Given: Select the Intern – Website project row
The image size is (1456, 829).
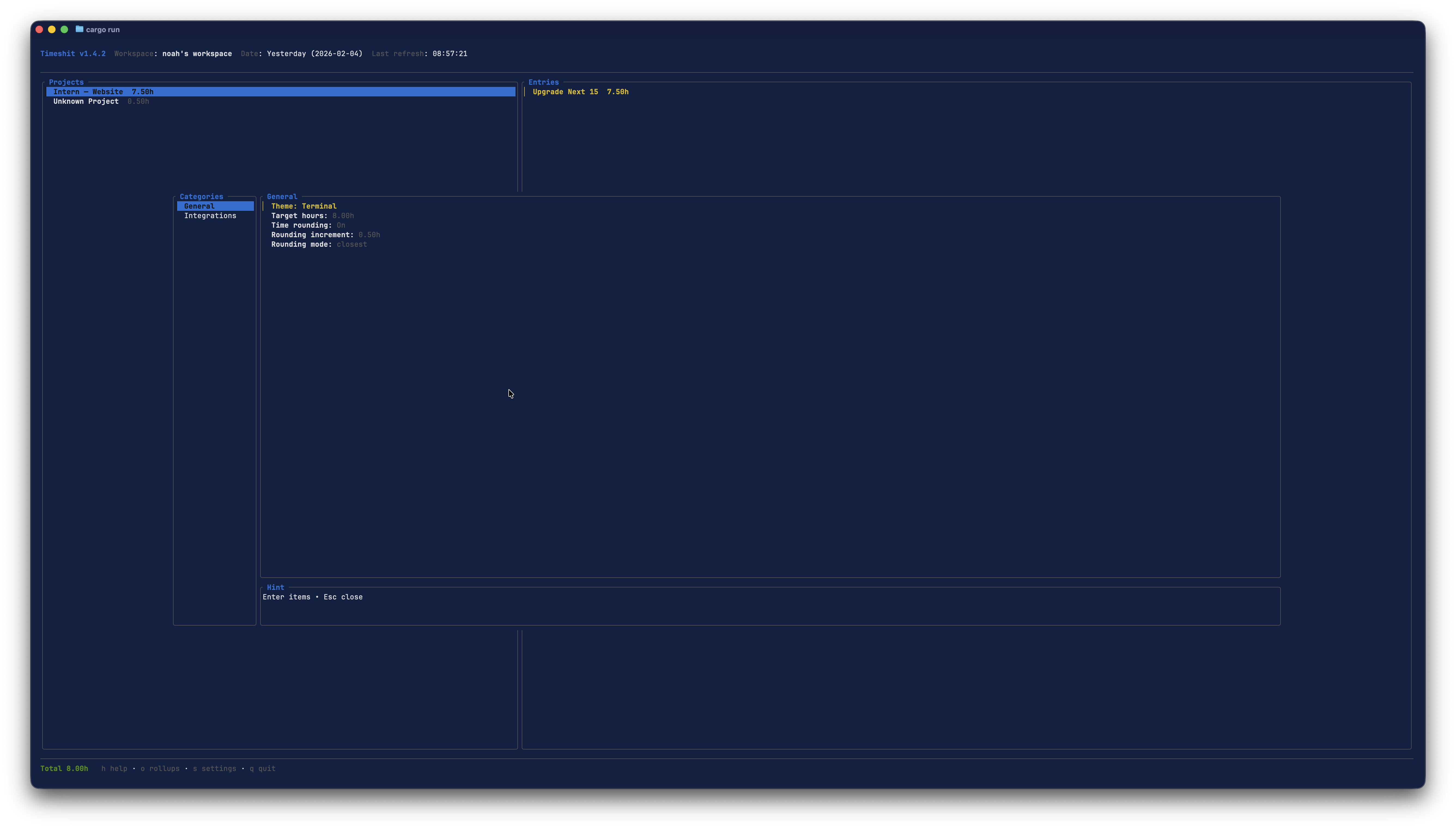Looking at the screenshot, I should [103, 92].
